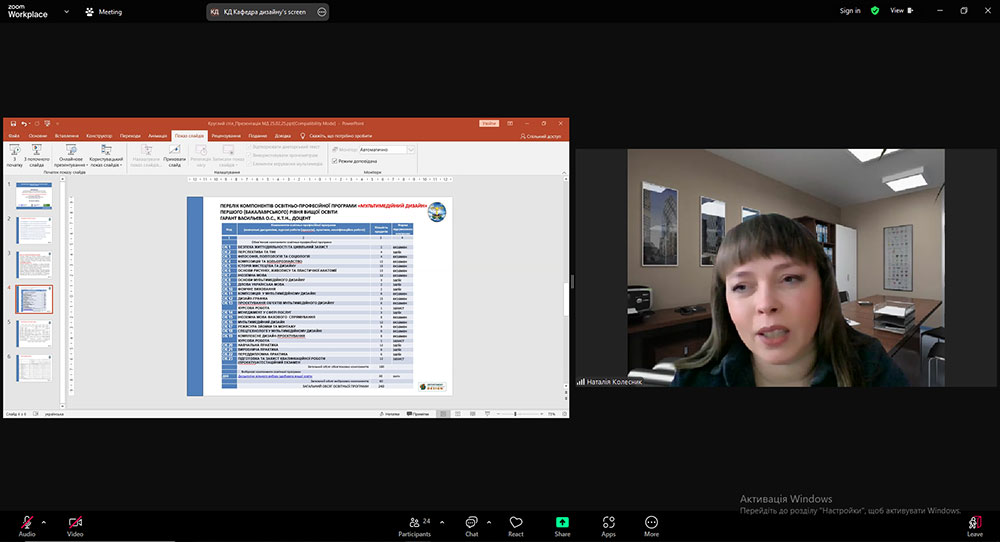Start camera with the Video button
1000x542 pixels.
[x=75, y=526]
